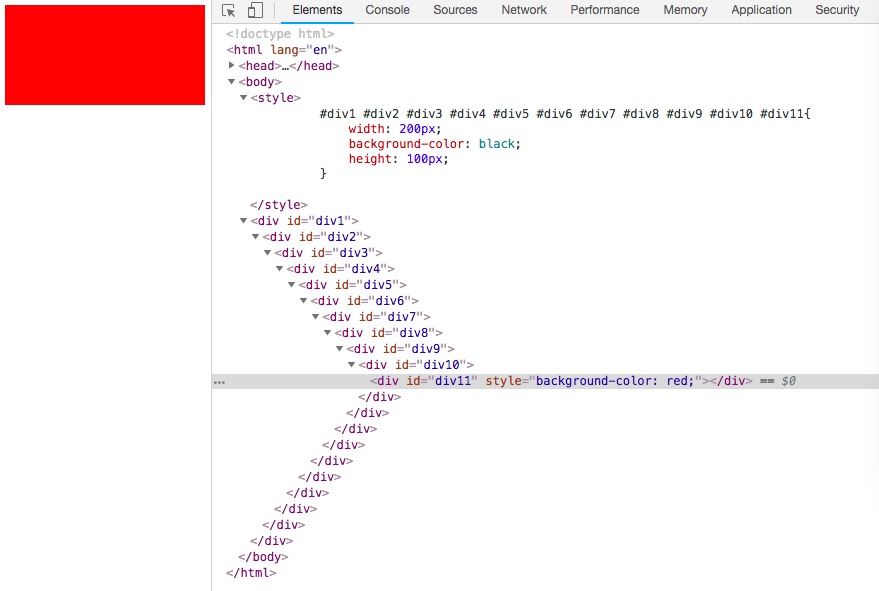Select the opening style tag
Screen dimensions: 879x591
[276, 98]
